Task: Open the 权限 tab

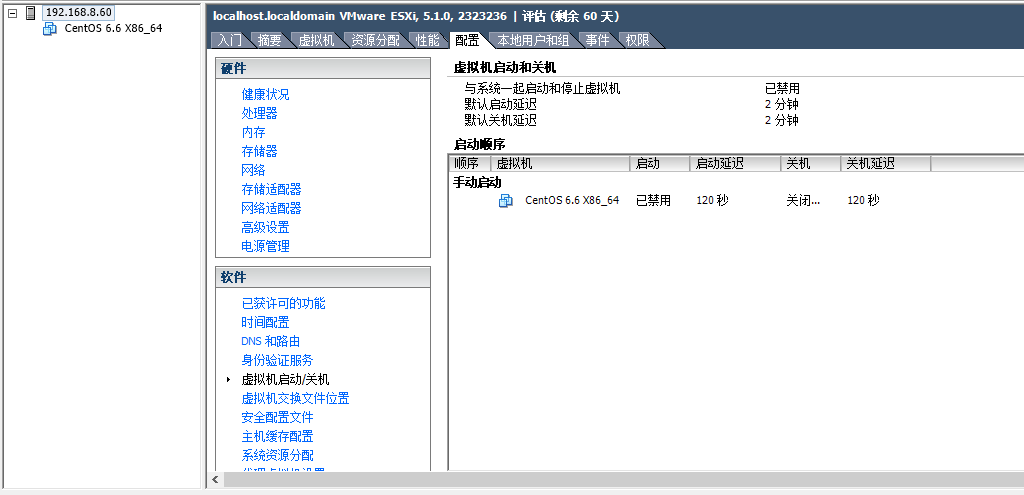Action: tap(637, 40)
